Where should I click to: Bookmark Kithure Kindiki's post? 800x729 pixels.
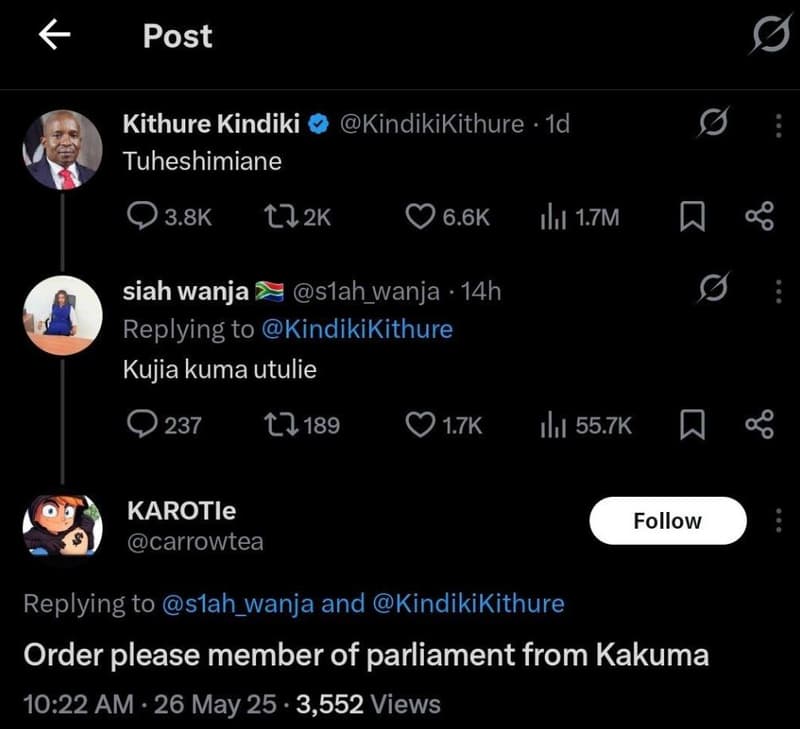[x=691, y=216]
